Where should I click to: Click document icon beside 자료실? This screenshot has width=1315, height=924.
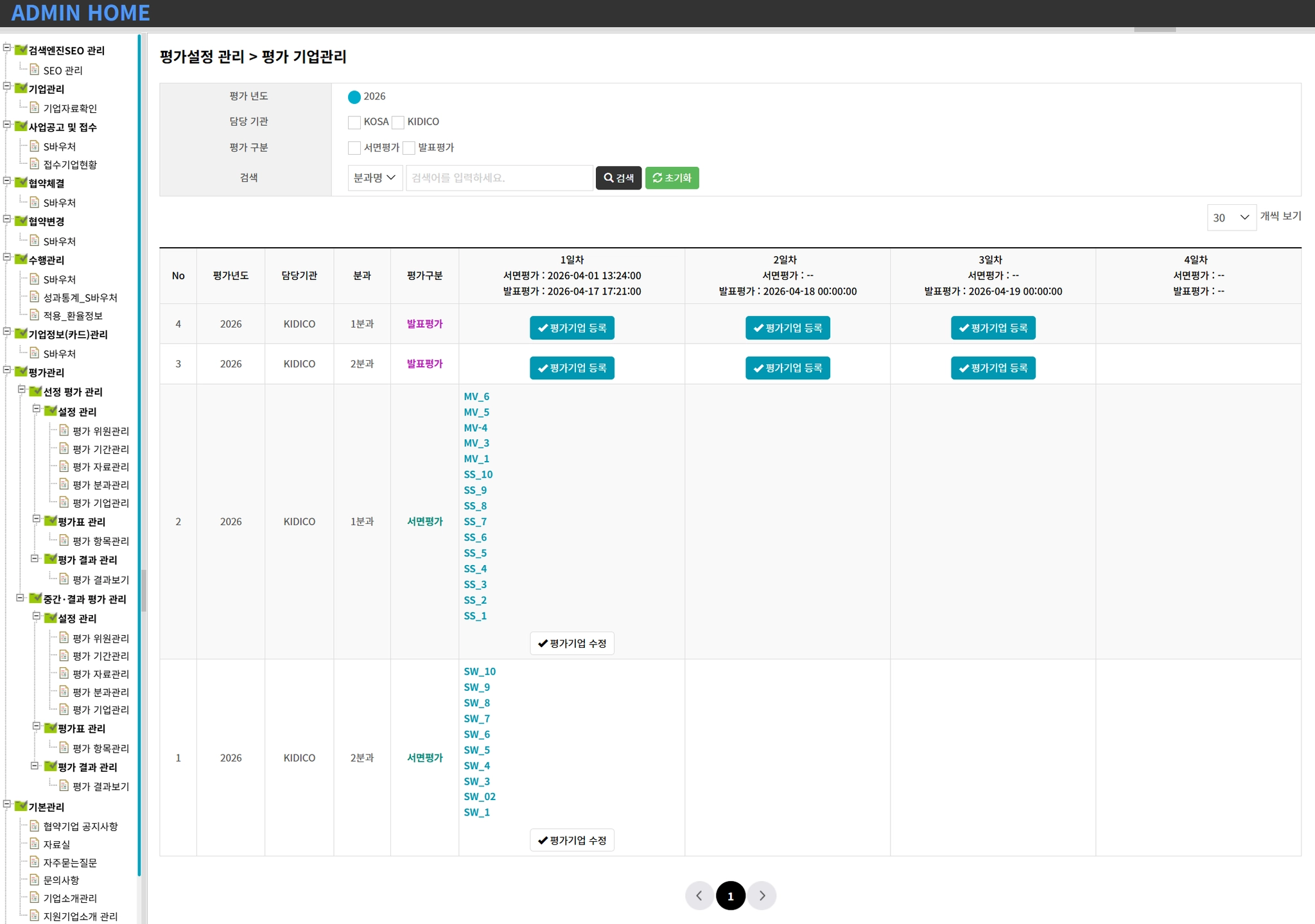[35, 844]
